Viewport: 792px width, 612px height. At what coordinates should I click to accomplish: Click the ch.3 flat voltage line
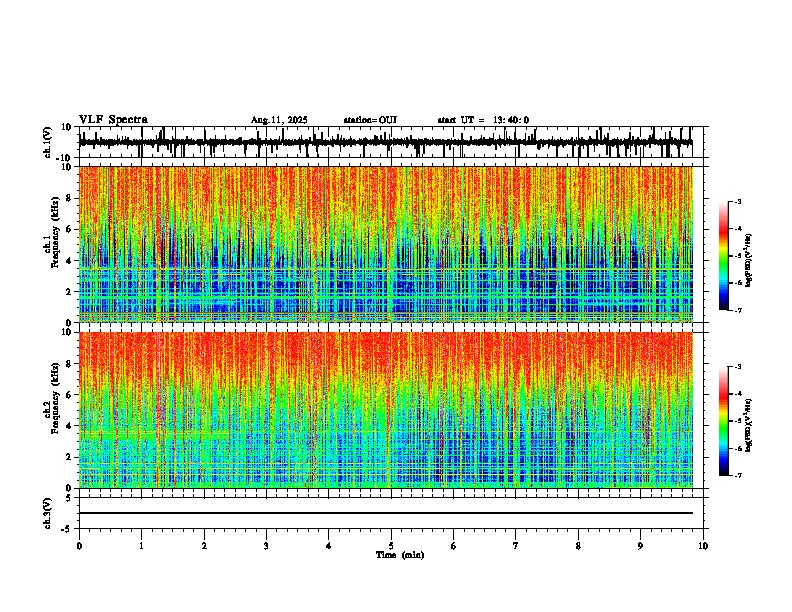tap(385, 513)
